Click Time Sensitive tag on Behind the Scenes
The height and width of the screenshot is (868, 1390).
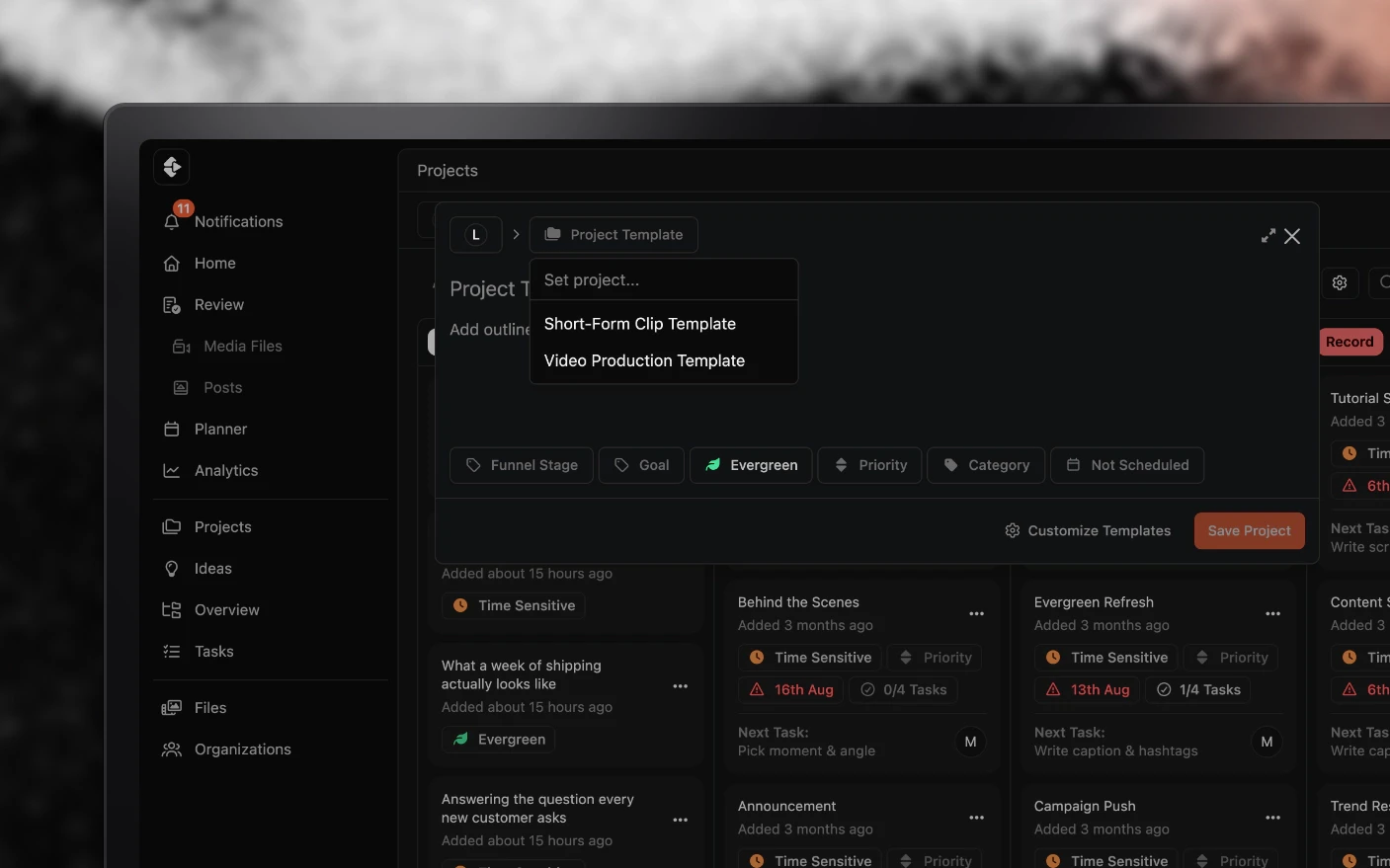pos(810,658)
